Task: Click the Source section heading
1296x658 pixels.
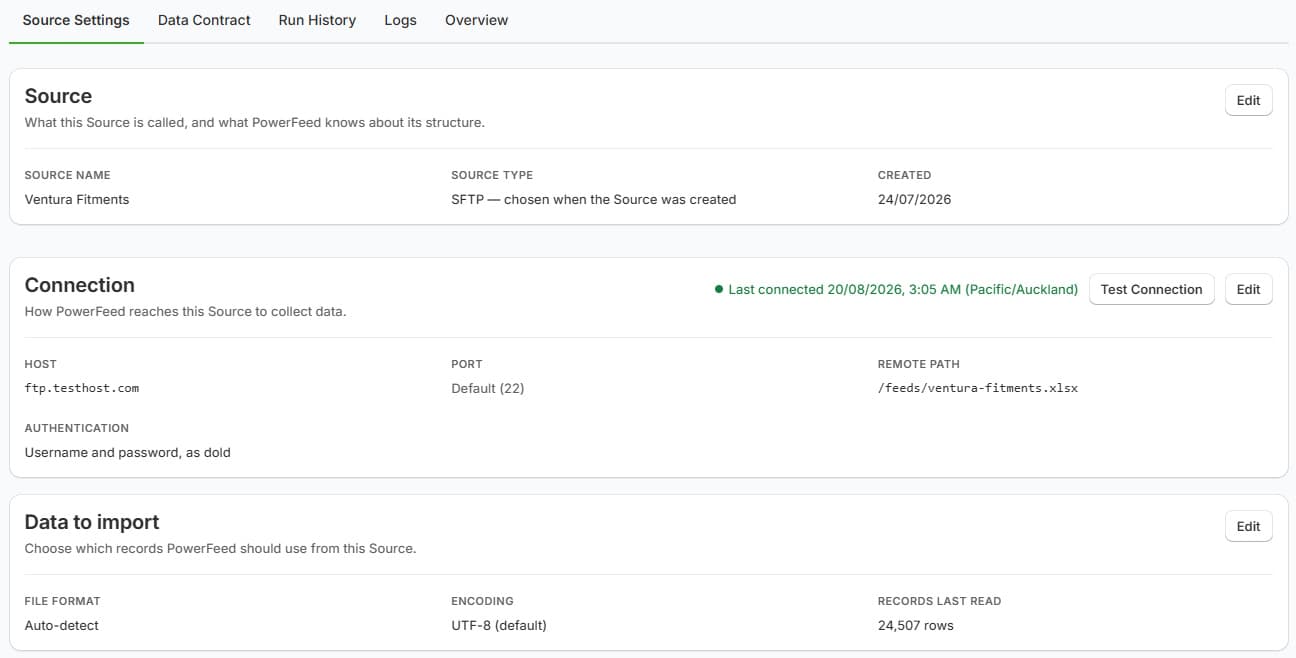Action: tap(58, 96)
